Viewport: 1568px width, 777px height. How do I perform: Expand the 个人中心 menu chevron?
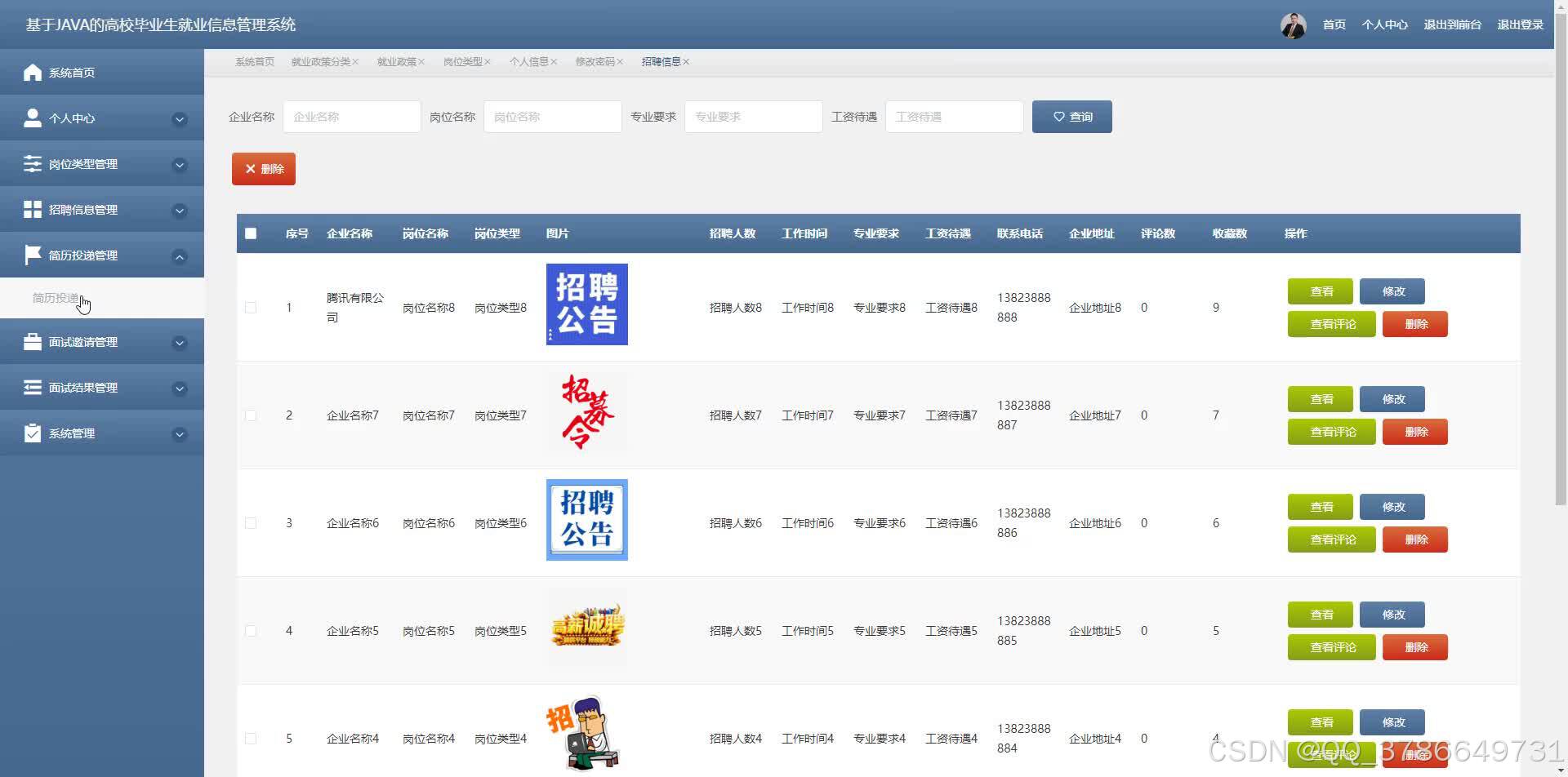pos(180,120)
